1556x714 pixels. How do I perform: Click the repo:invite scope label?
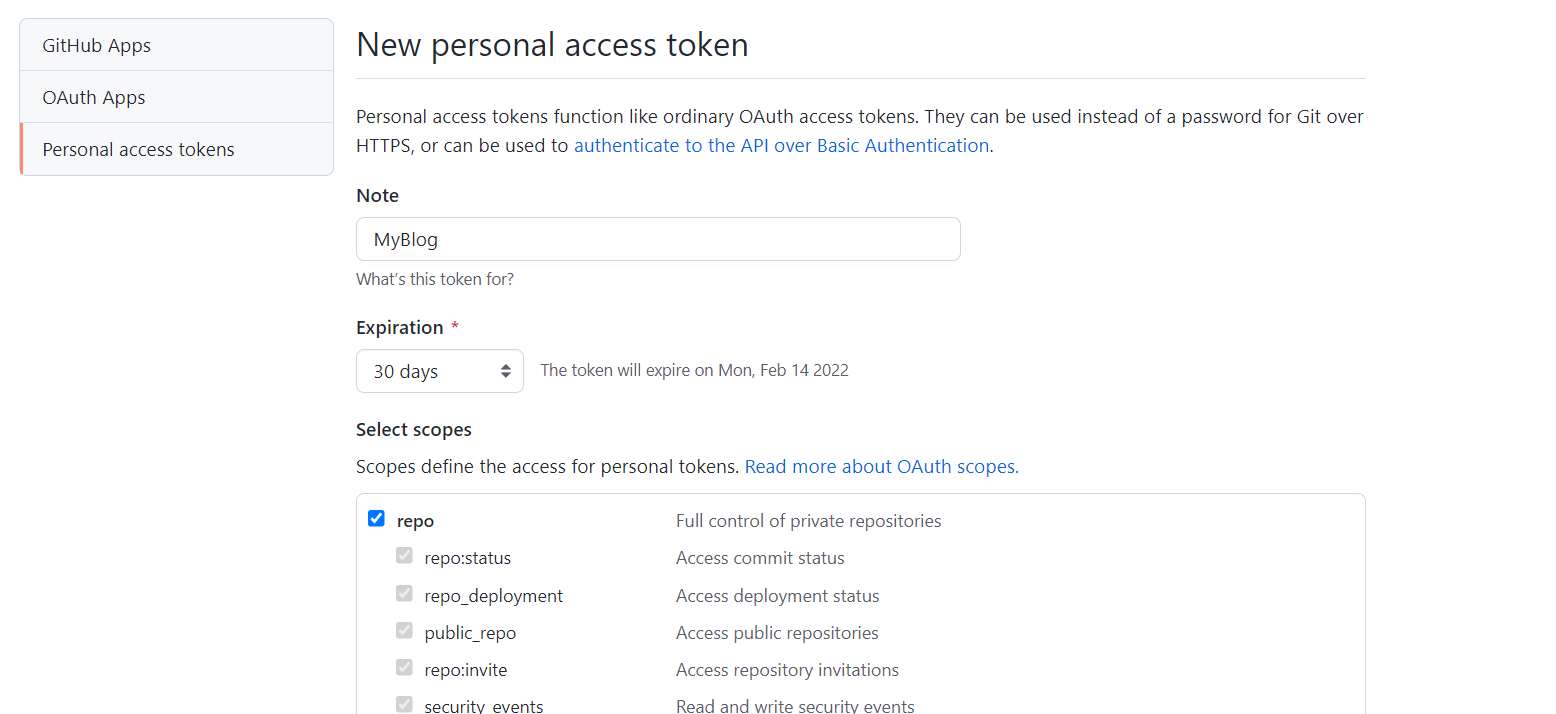(x=465, y=670)
